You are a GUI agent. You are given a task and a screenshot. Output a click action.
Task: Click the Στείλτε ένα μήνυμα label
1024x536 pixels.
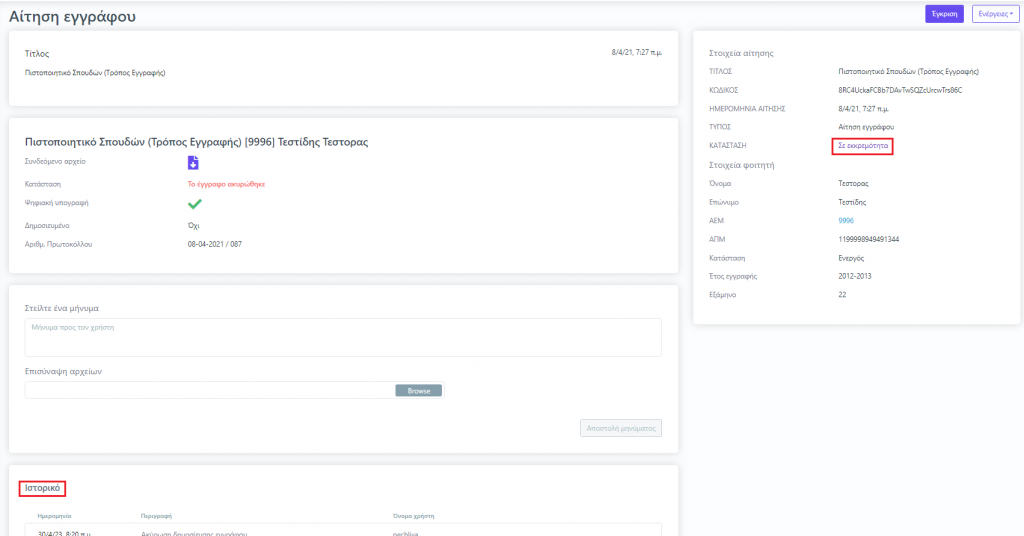pos(62,308)
